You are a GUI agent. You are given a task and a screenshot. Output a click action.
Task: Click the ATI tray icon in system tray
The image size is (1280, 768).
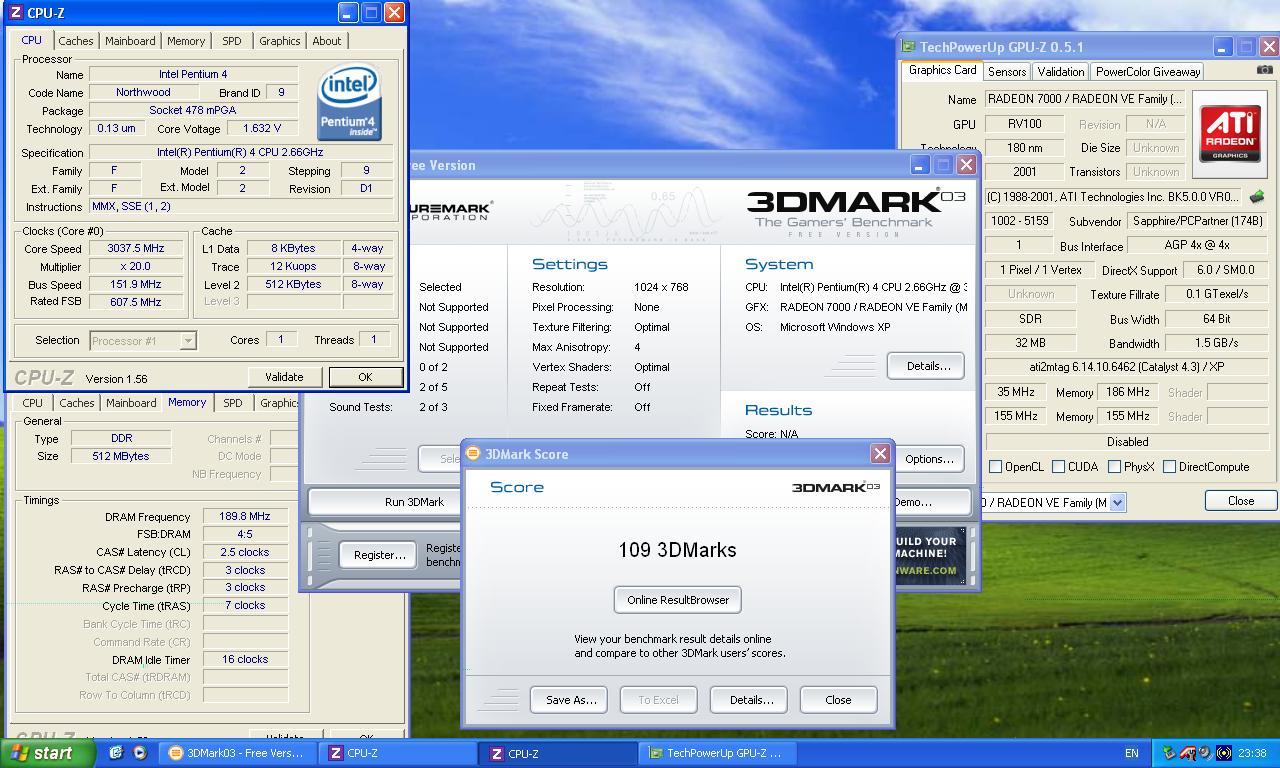pos(1187,753)
